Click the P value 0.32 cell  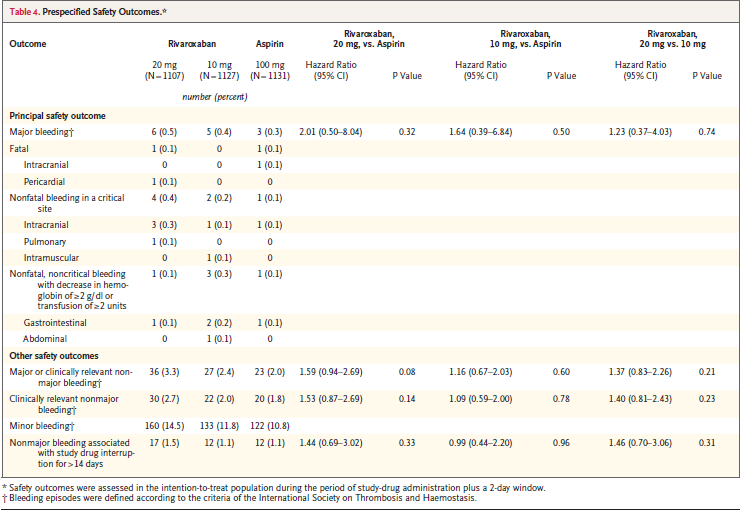coord(407,132)
